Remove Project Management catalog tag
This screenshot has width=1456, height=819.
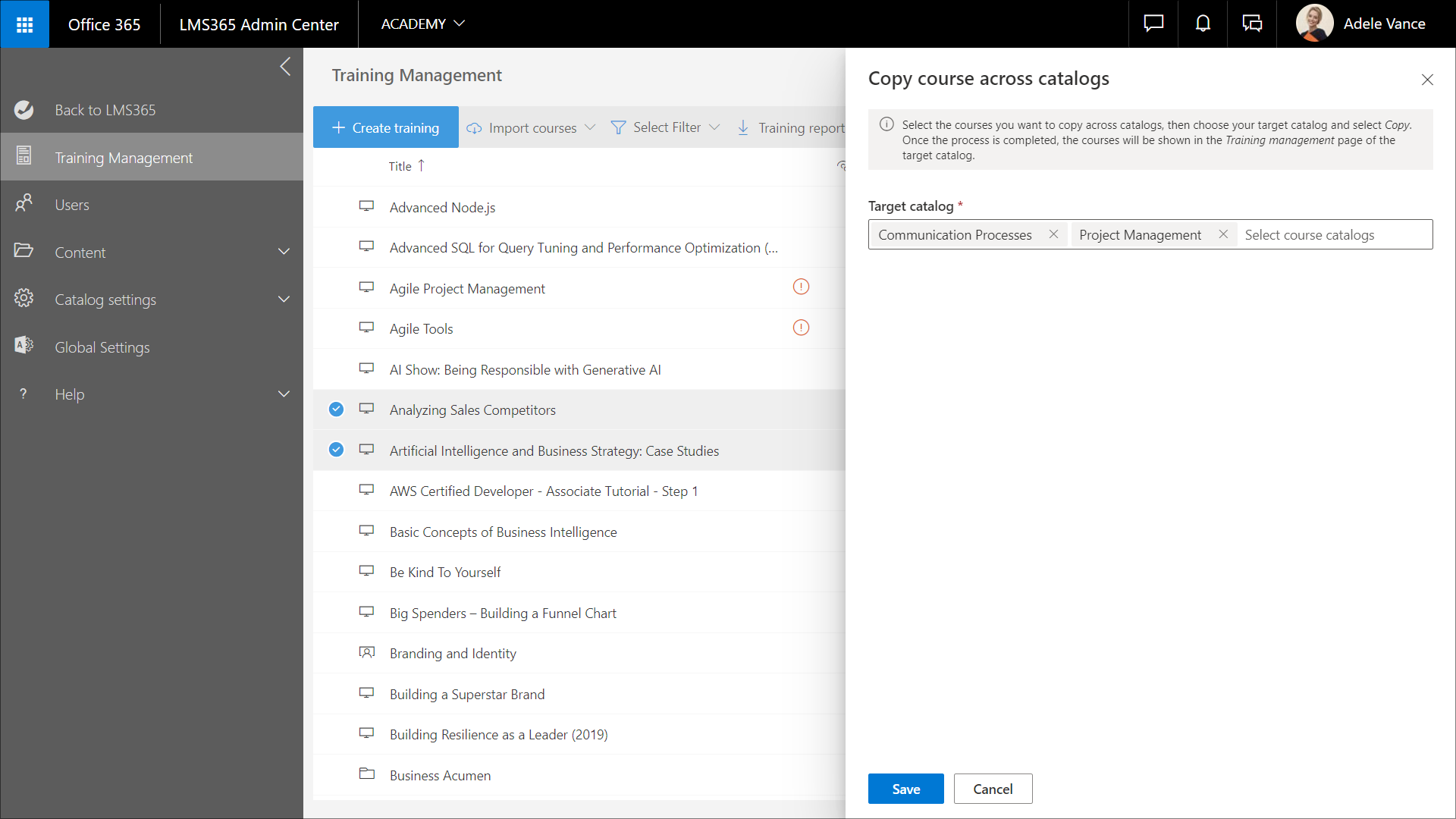(x=1223, y=234)
